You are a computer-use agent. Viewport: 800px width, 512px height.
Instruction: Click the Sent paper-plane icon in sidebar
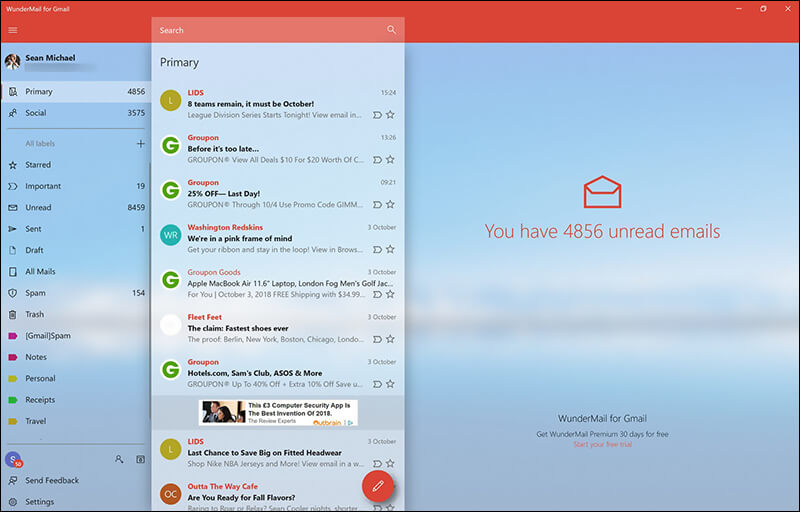tap(13, 229)
